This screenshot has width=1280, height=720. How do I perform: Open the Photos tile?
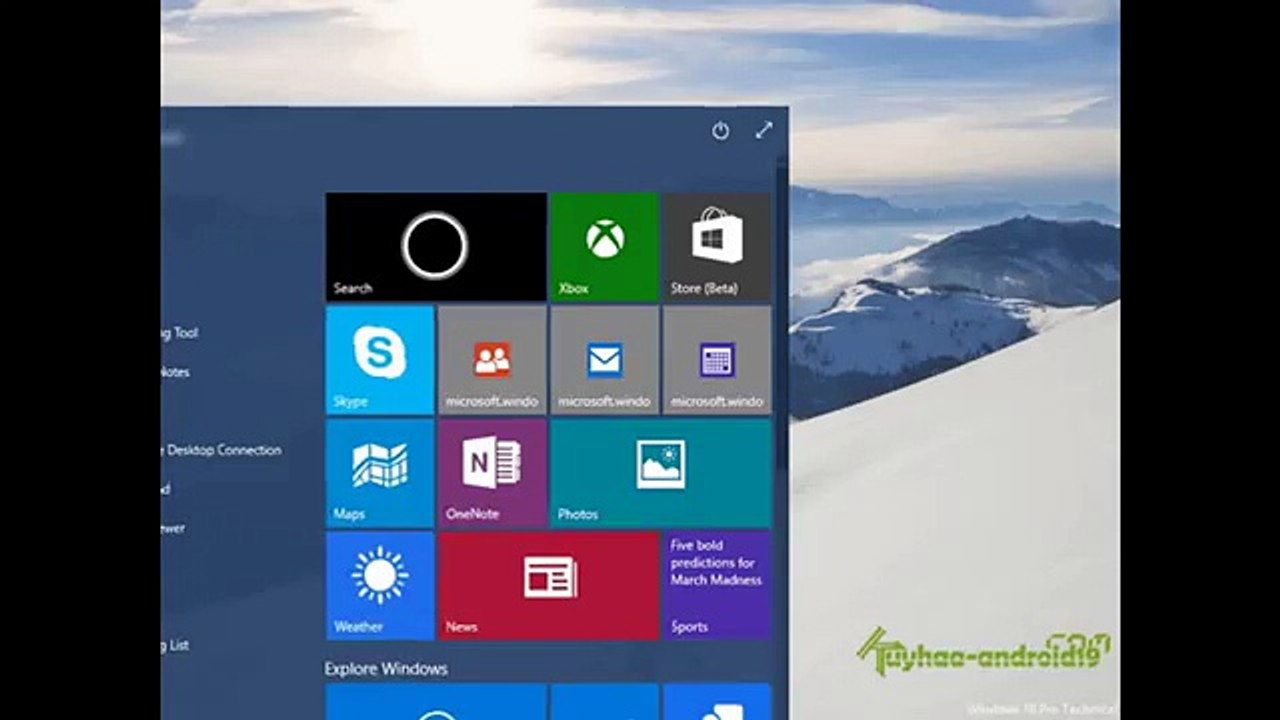tap(661, 473)
